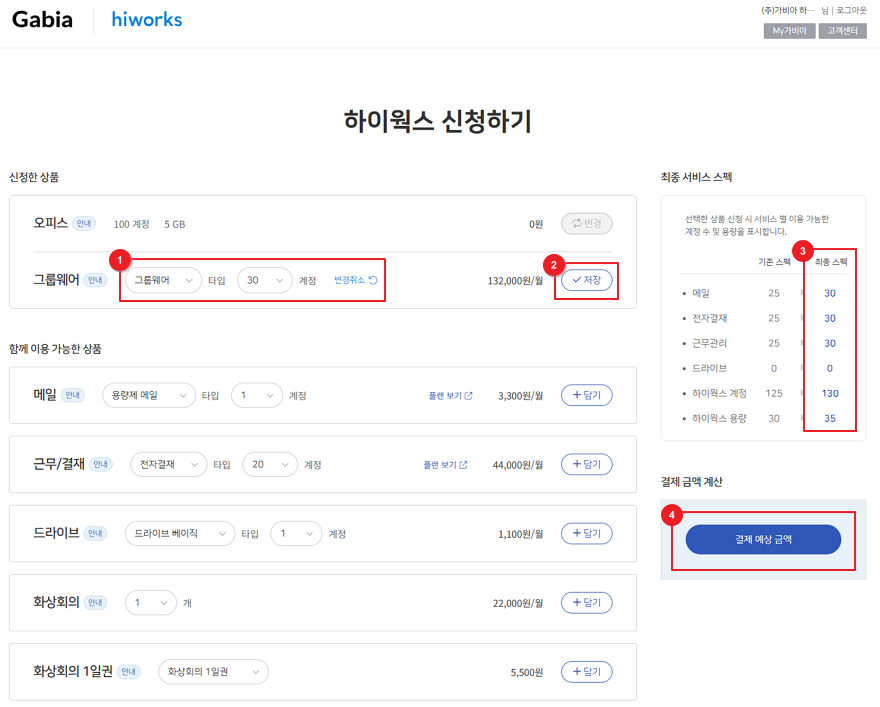
Task: Open the 고객센터 menu
Action: (842, 31)
